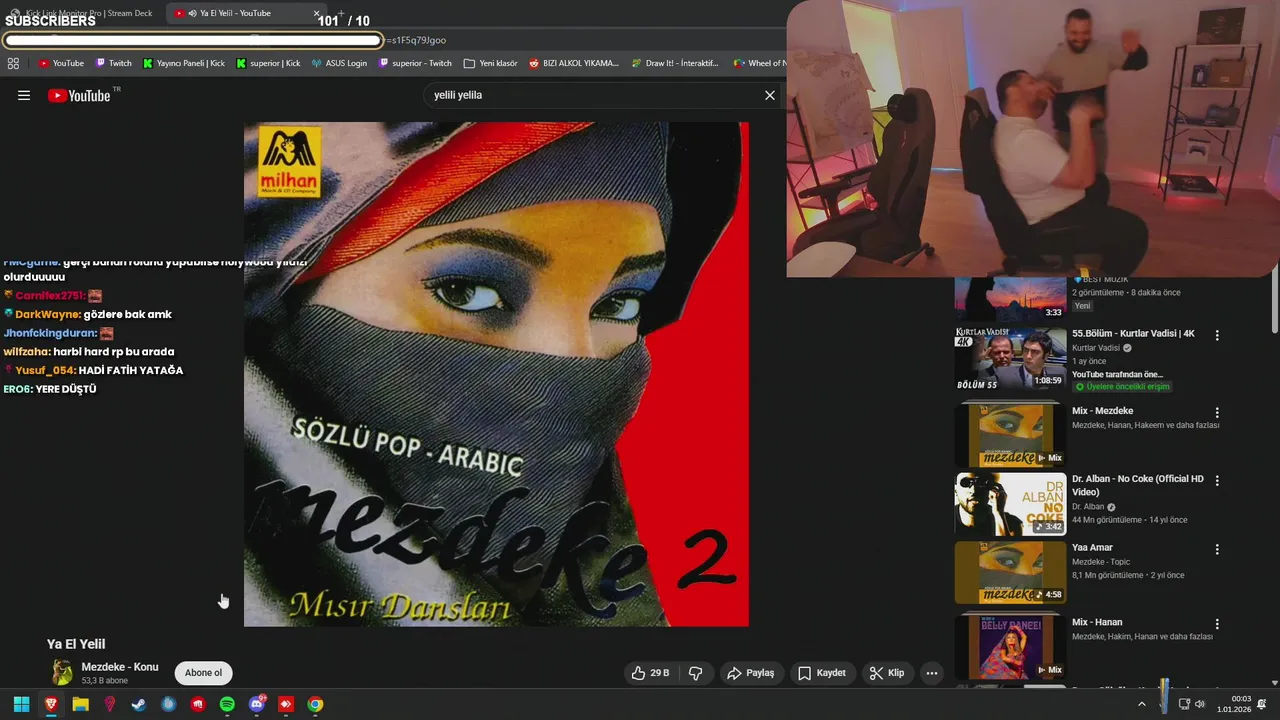Open the '55.Bölüm - Kurtlar Vadisi | 4K' title
1280x720 pixels.
[1133, 334]
